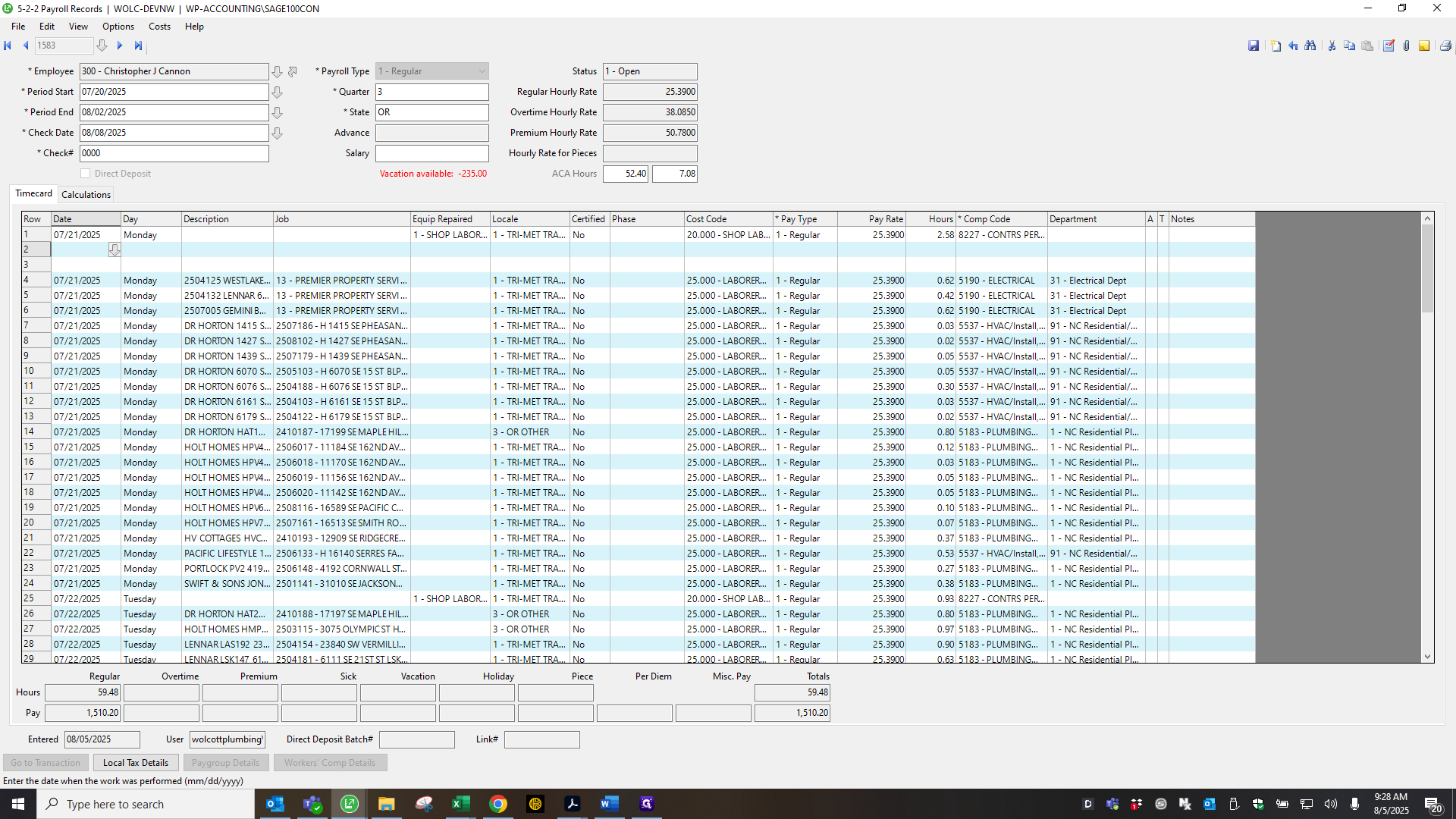The width and height of the screenshot is (1456, 819).
Task: Open Excel from the taskbar
Action: (x=460, y=804)
